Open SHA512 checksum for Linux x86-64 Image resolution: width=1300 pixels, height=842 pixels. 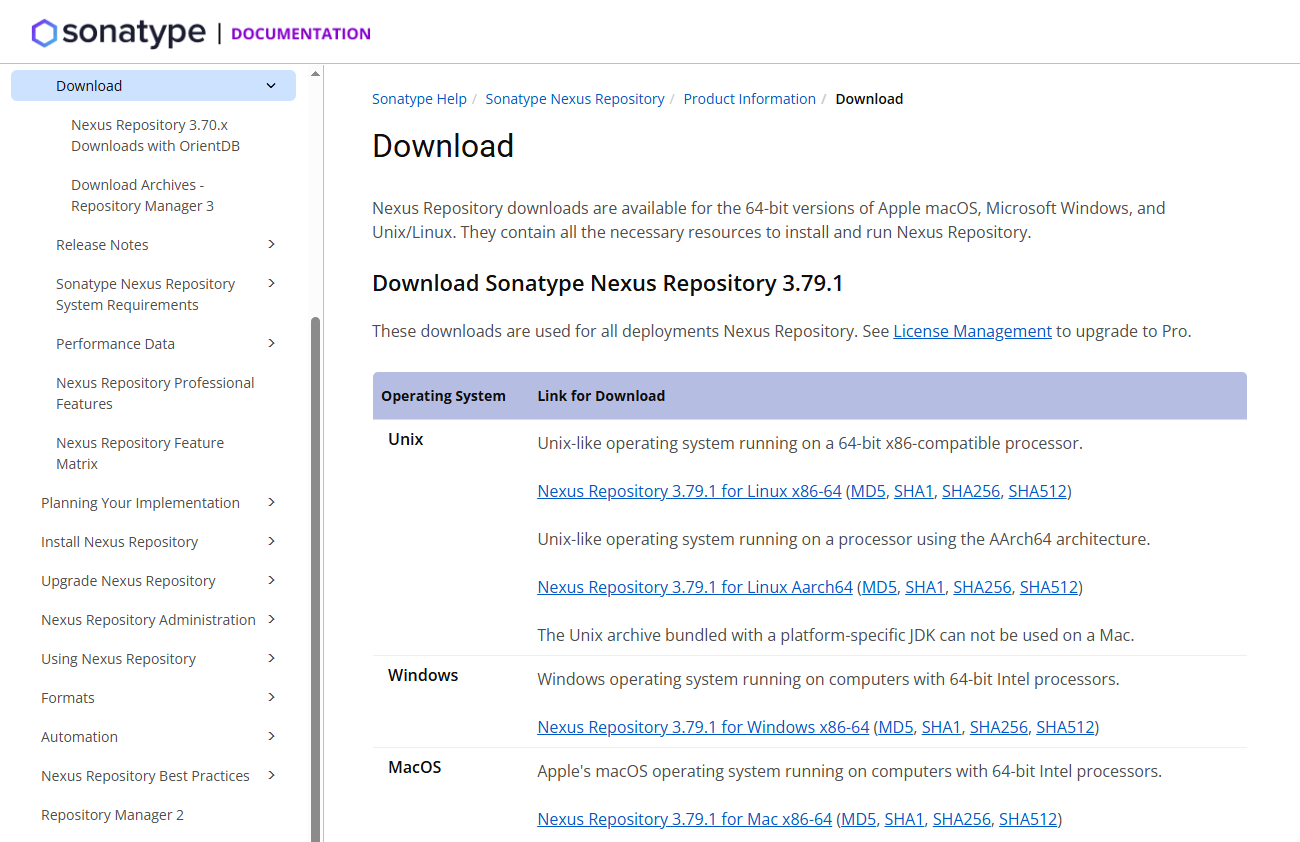click(x=1037, y=491)
